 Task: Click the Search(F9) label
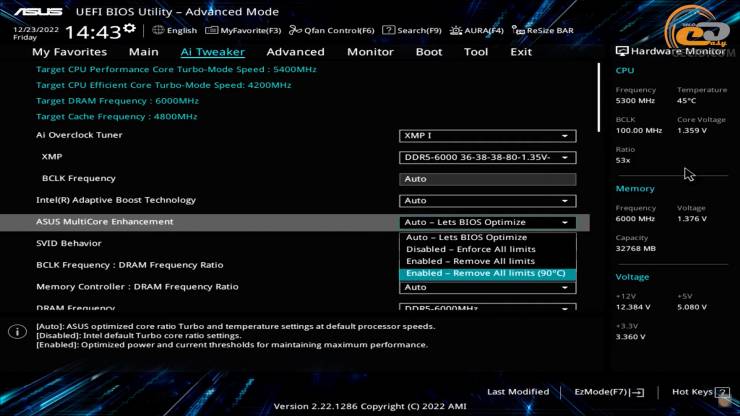[x=419, y=30]
